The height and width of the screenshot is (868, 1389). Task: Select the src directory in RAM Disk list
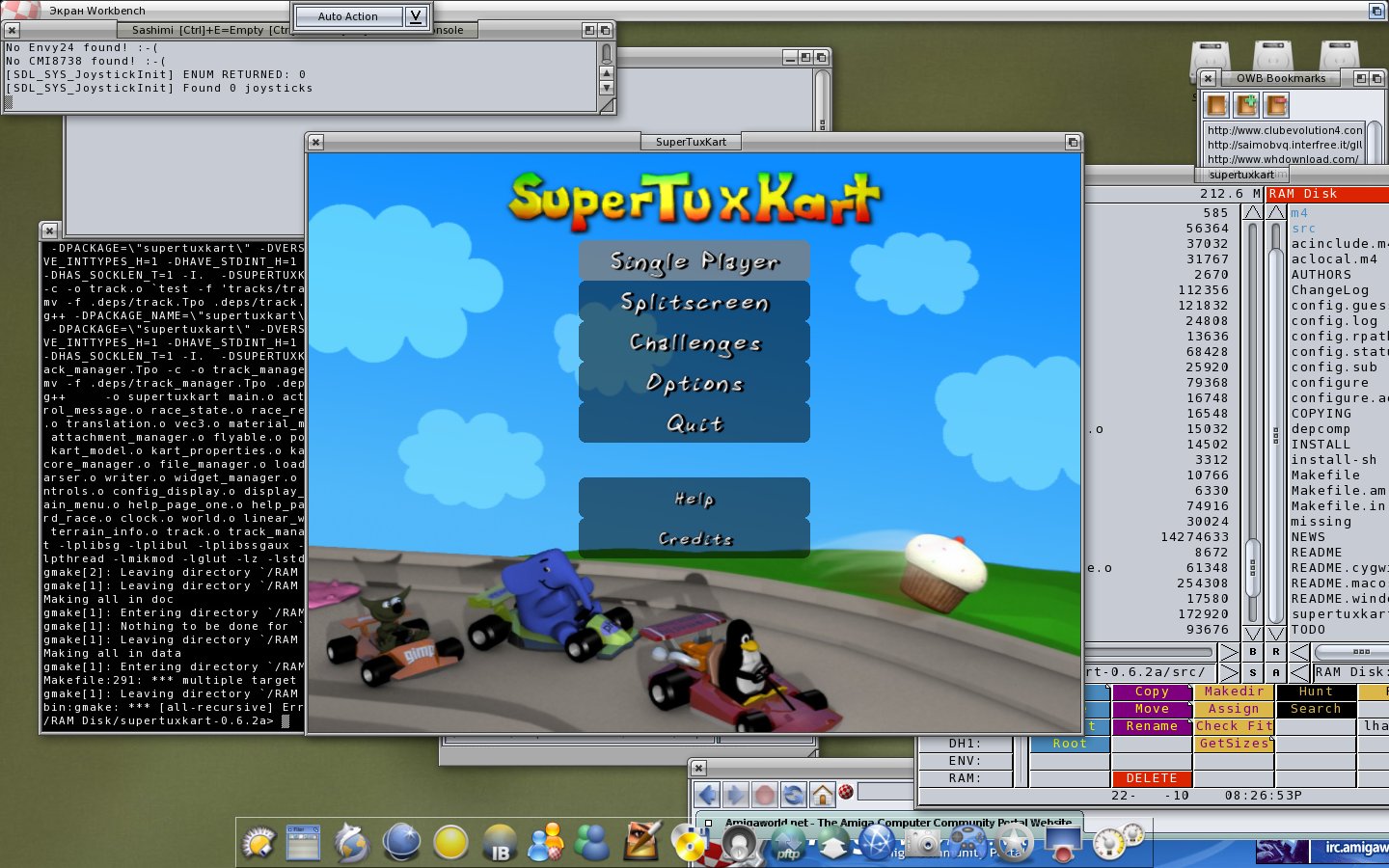click(x=1303, y=229)
